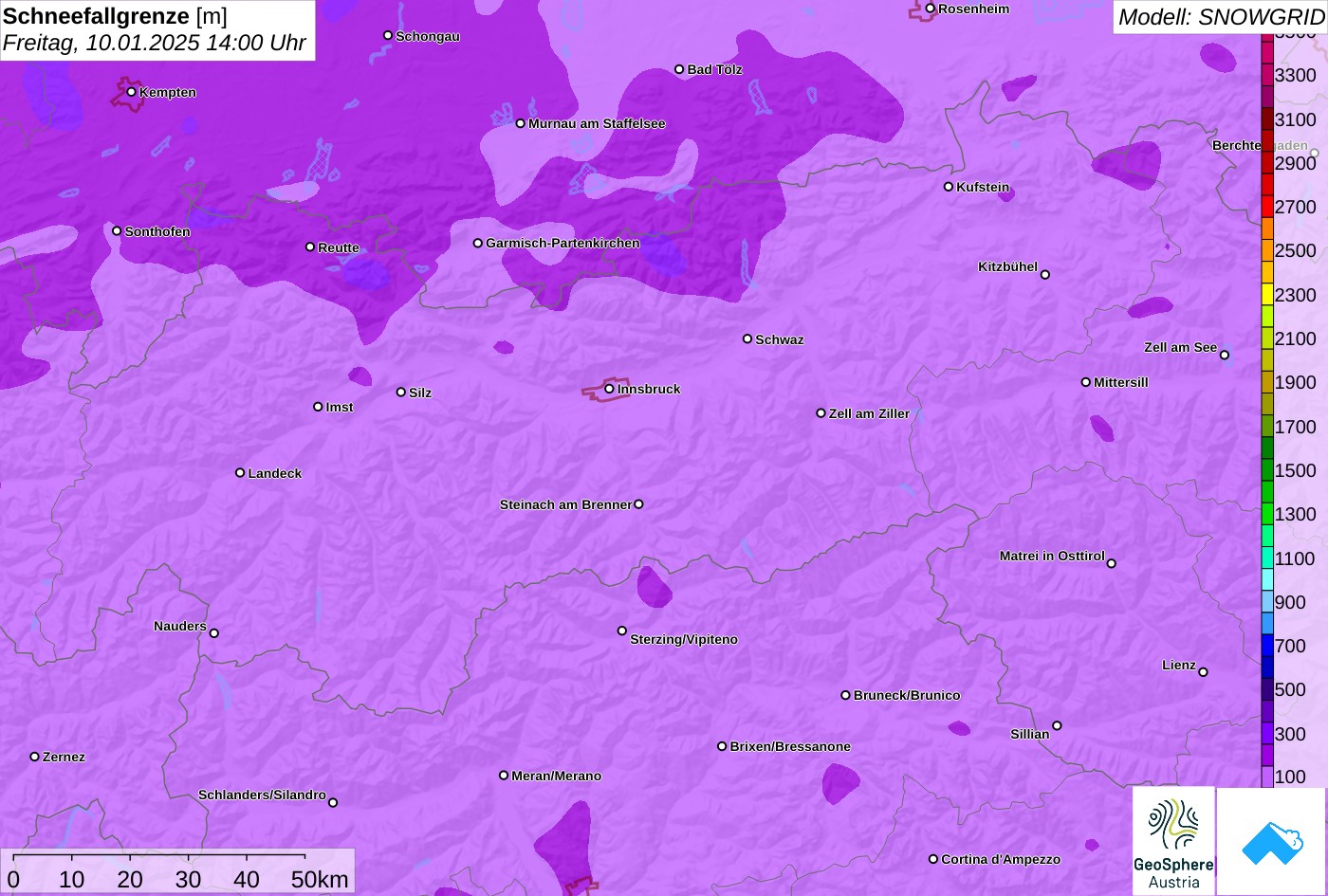Select the Sterzing/Vipiteno label

point(684,640)
